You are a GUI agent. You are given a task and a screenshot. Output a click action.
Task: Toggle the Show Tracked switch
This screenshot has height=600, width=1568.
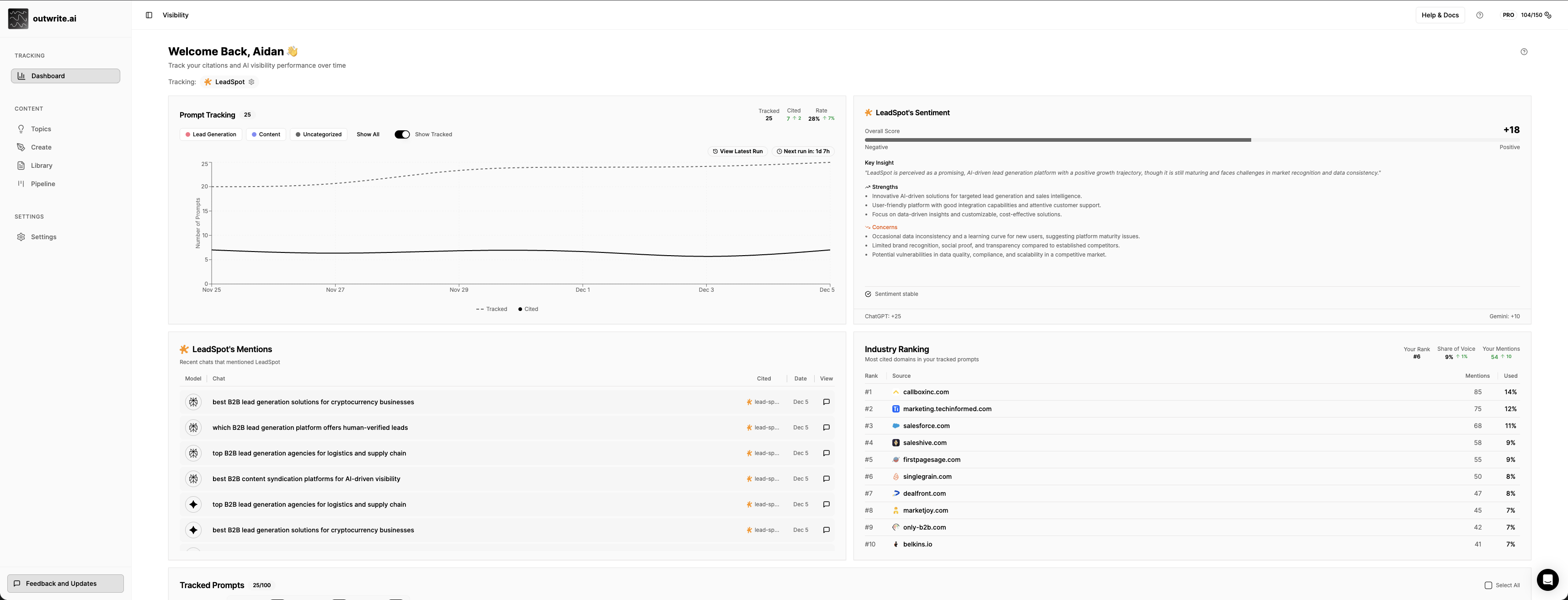click(x=402, y=134)
